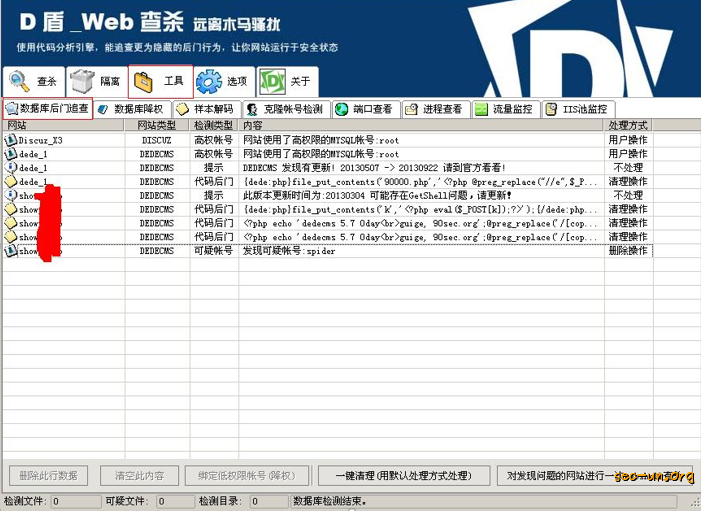Select the 克隆帐号检测 tool tab
Viewport: 701px width, 511px height.
[286, 109]
